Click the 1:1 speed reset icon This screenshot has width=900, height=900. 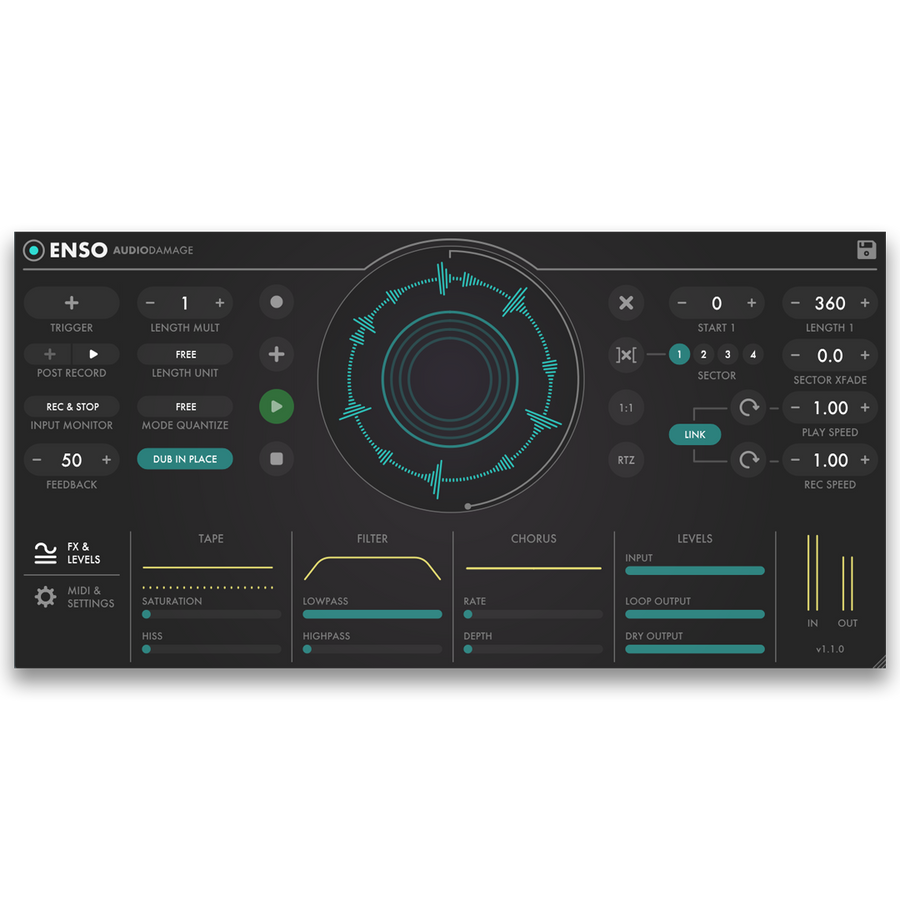(x=626, y=408)
